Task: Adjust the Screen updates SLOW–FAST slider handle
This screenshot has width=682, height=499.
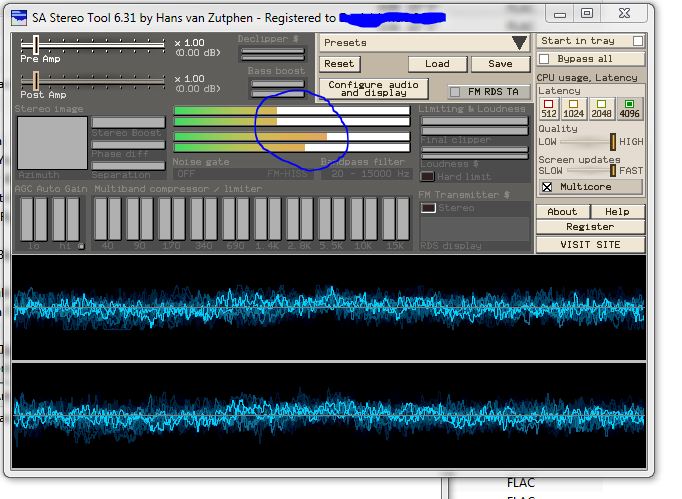Action: [x=612, y=171]
